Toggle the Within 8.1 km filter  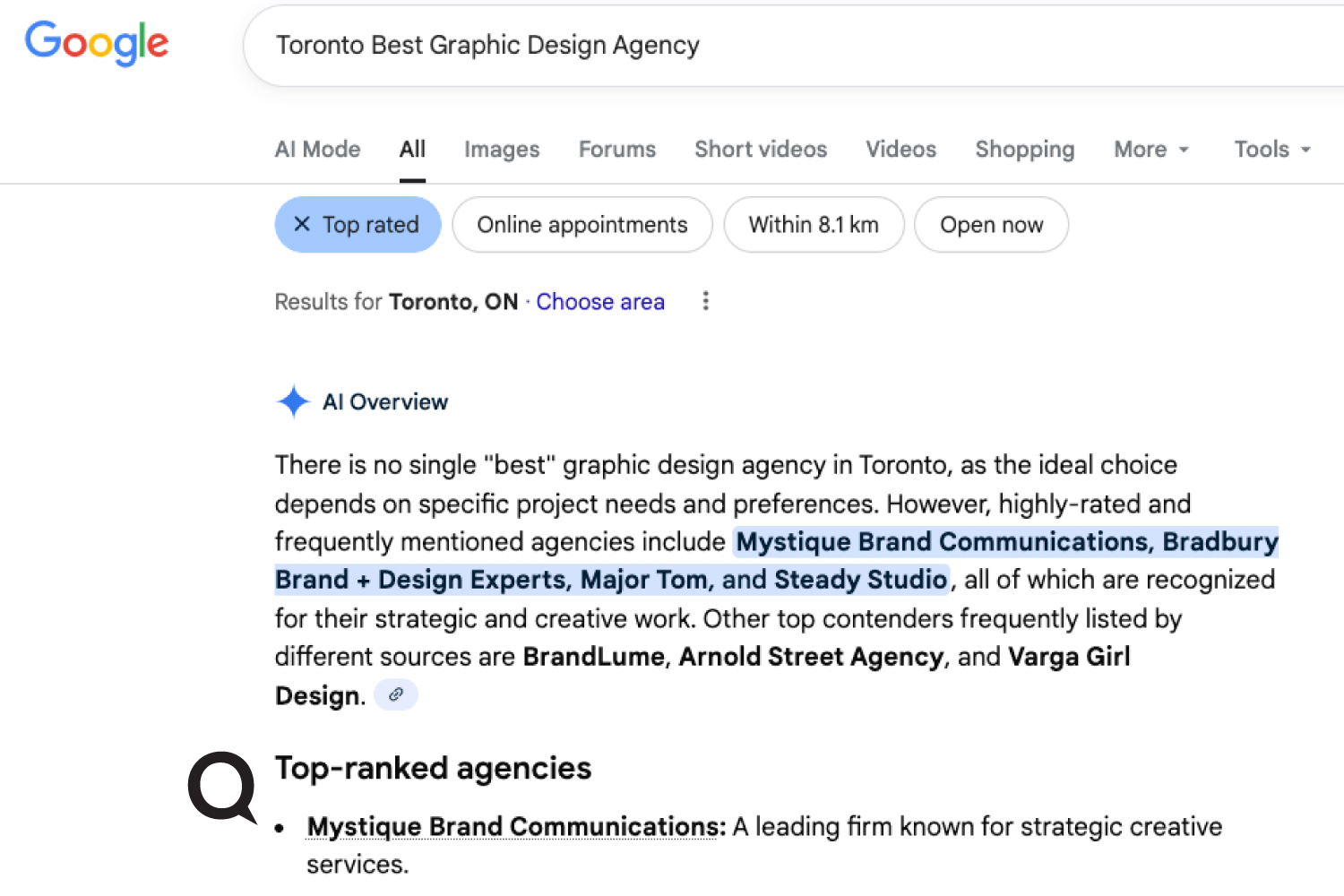tap(814, 225)
